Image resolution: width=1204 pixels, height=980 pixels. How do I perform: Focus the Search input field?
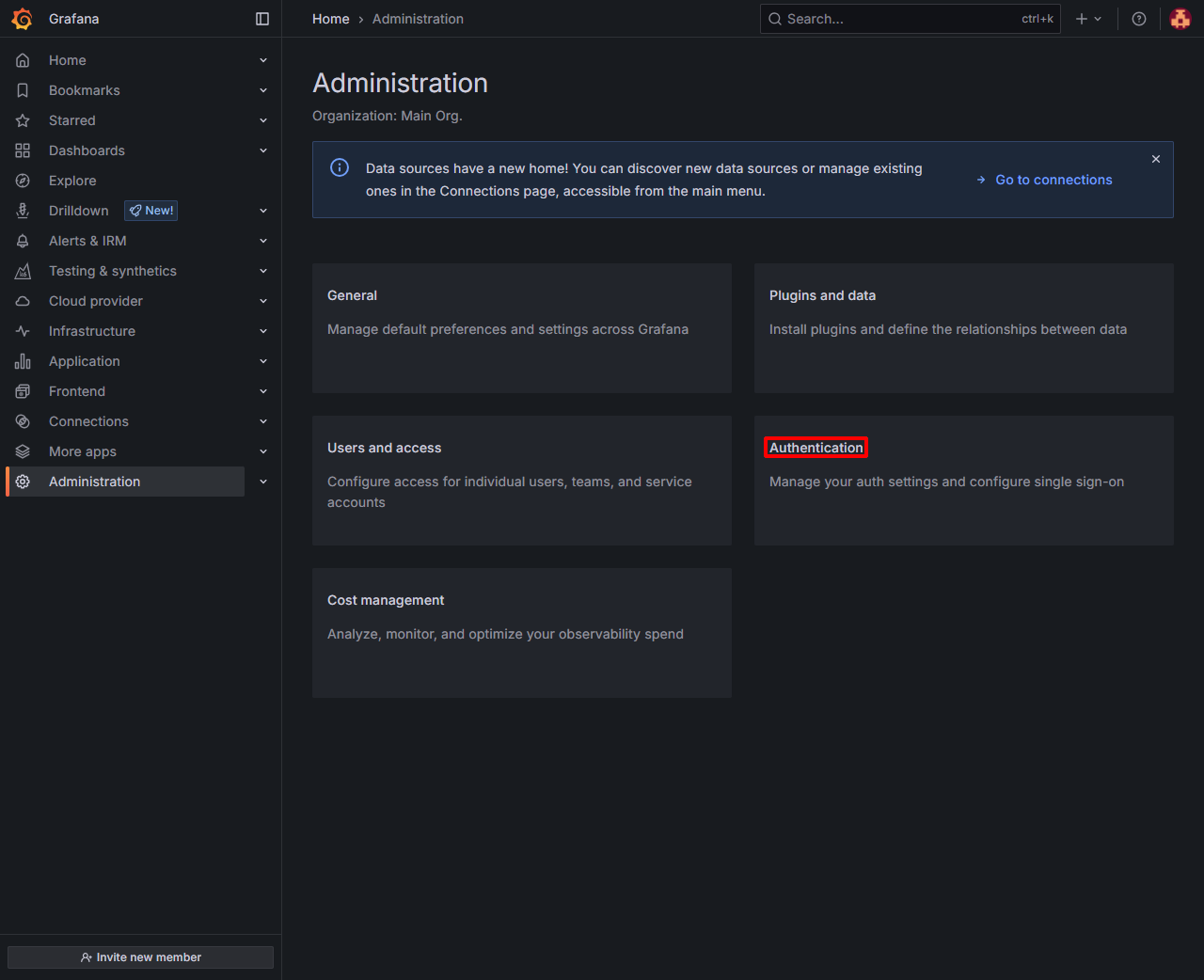[898, 19]
